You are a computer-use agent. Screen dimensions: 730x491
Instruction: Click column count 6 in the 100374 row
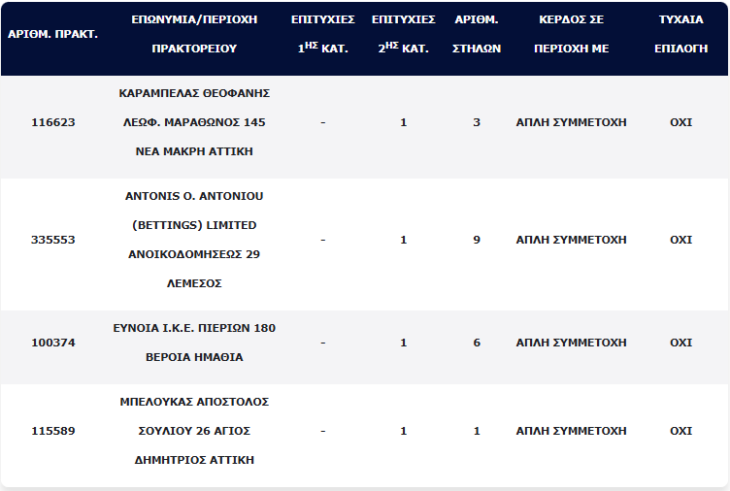pyautogui.click(x=477, y=342)
